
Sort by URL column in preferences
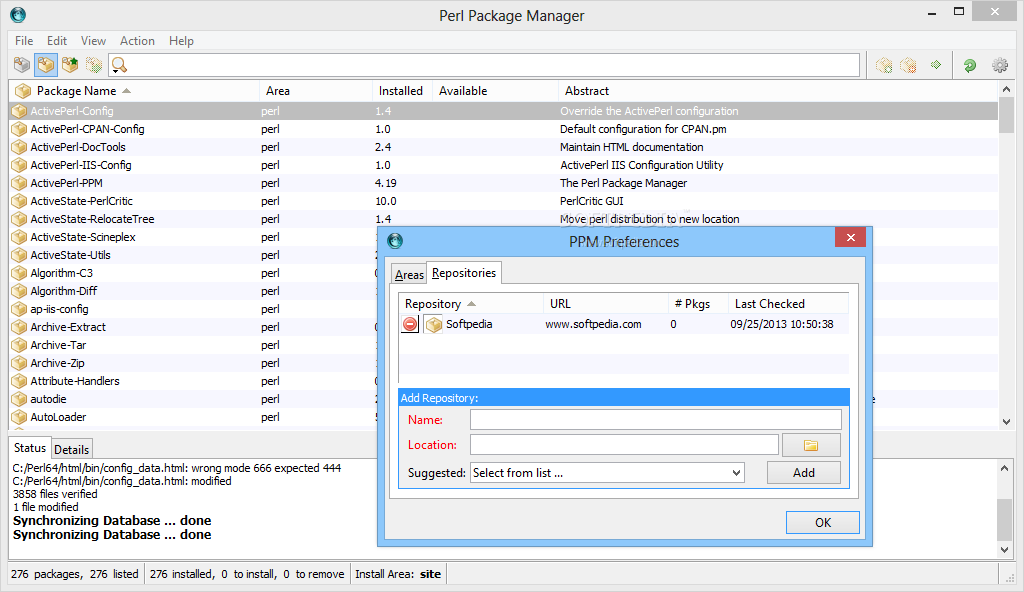(x=606, y=304)
